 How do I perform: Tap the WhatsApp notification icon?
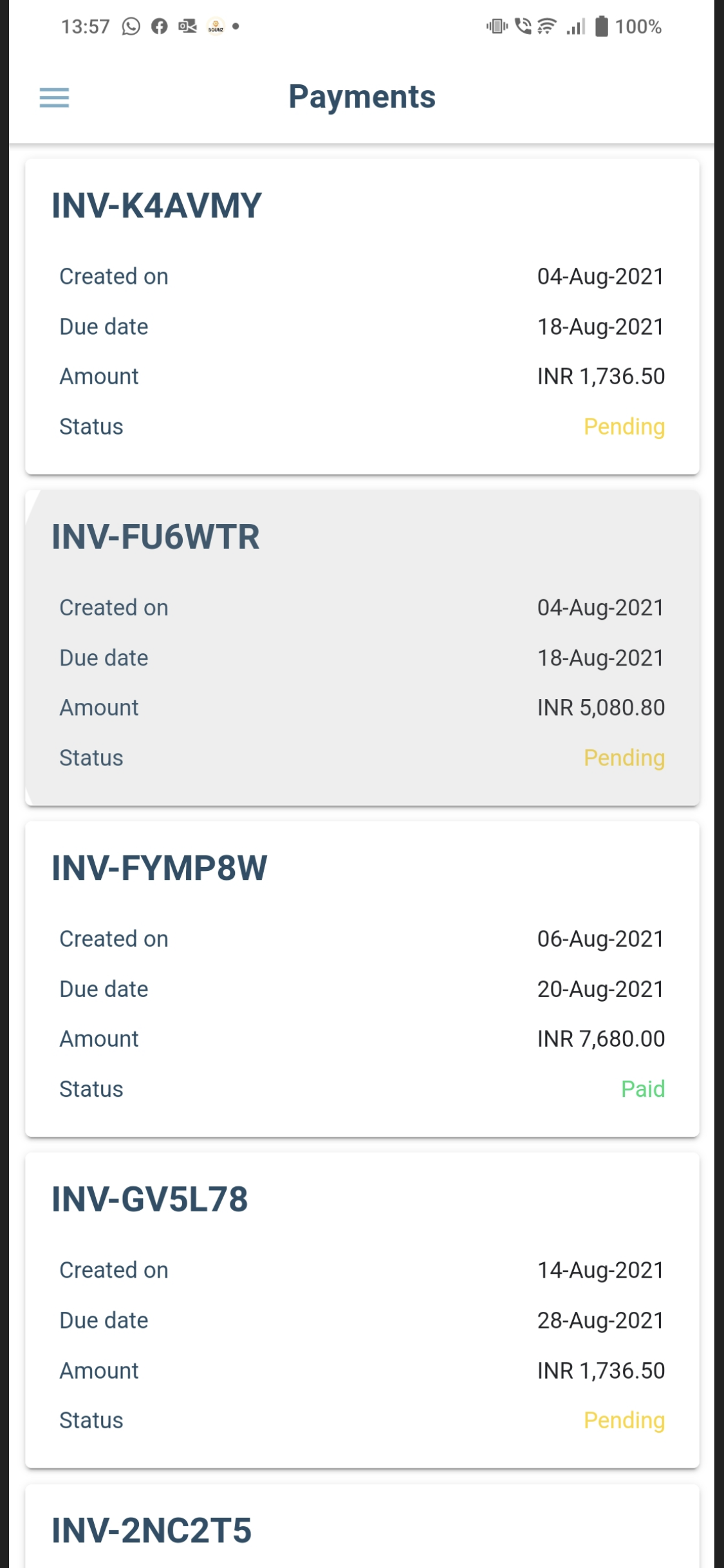[x=131, y=26]
